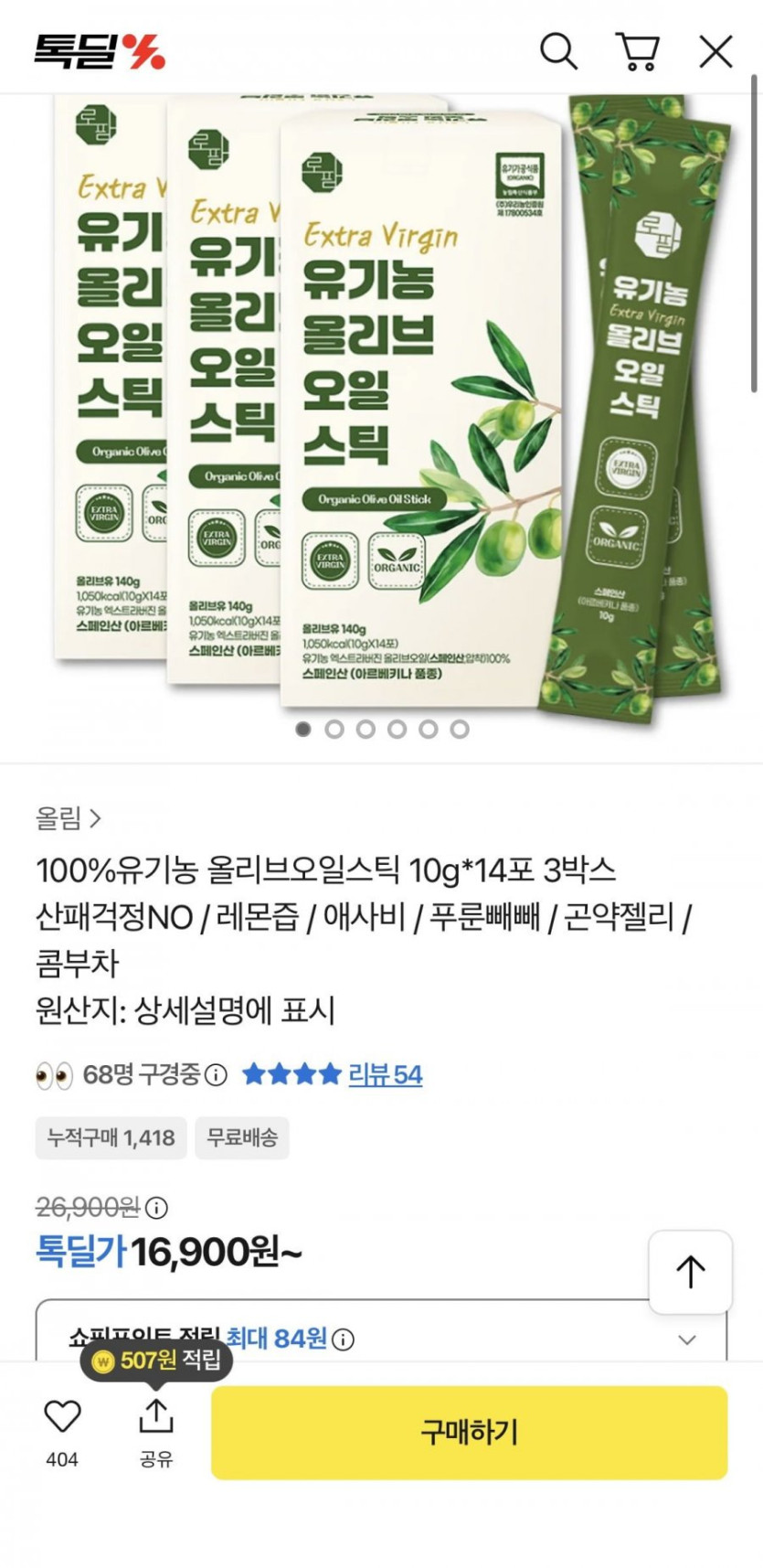Select the second image indicator dot
763x1568 pixels.
tap(334, 729)
